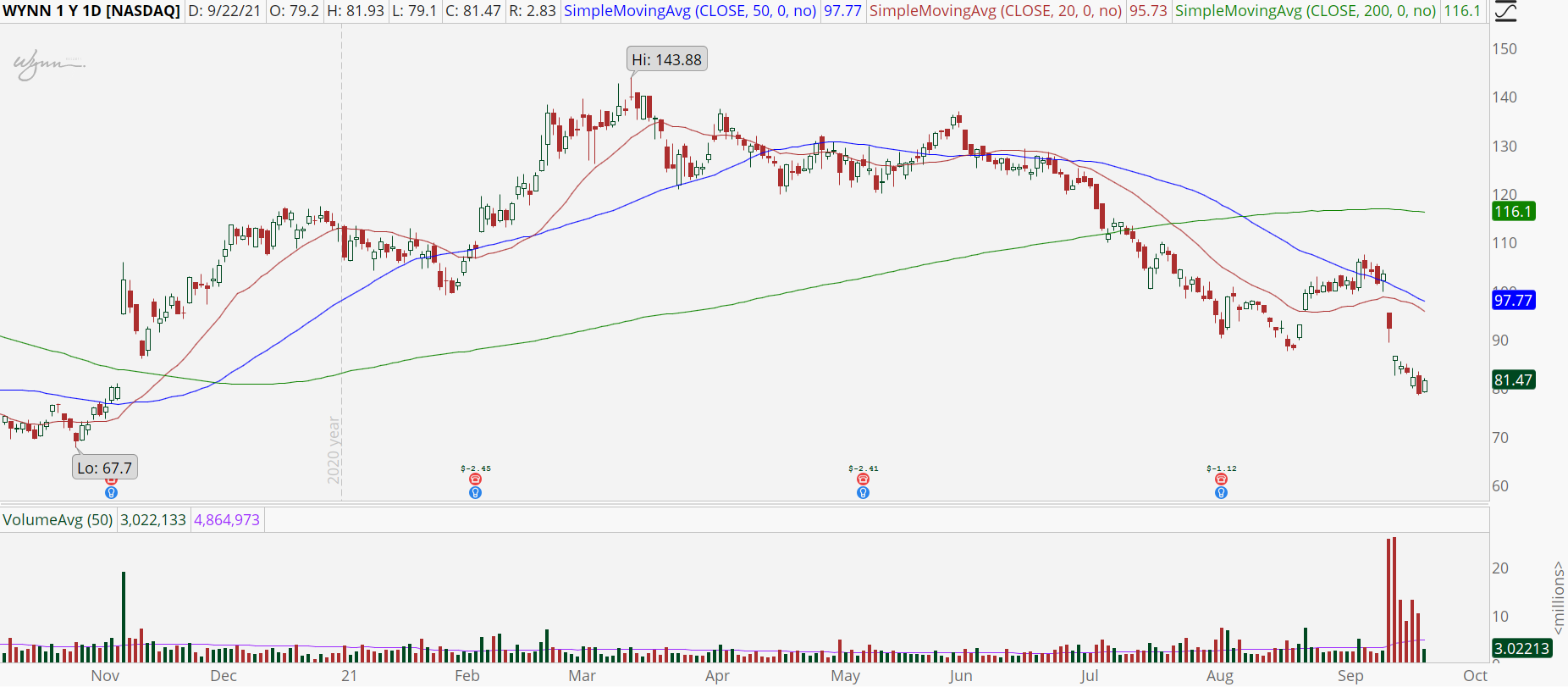This screenshot has width=1568, height=687.
Task: Click the 60 price axis label
Action: (1500, 485)
